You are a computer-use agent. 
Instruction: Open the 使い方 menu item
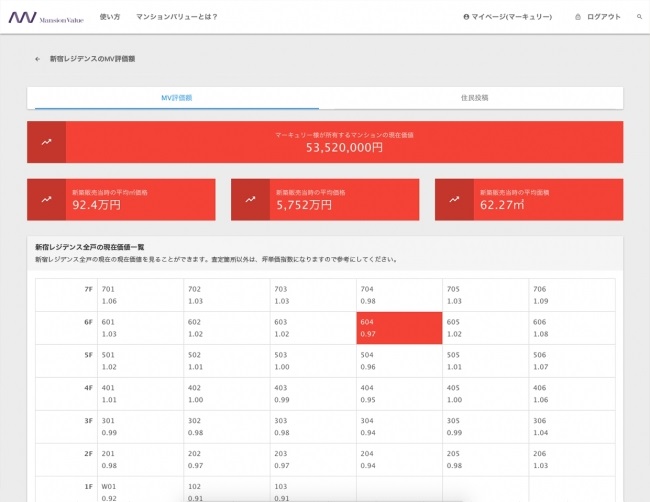point(110,17)
